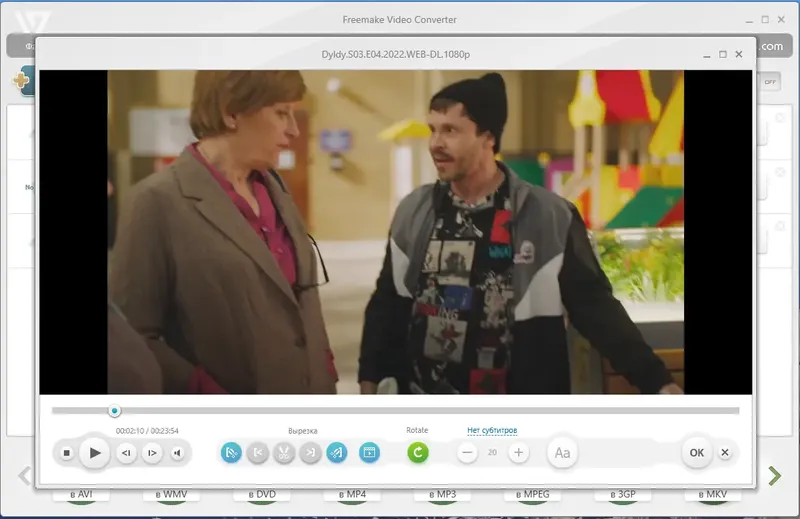Select convert to MP4 format
Viewport: 800px width, 519px height.
(x=352, y=496)
